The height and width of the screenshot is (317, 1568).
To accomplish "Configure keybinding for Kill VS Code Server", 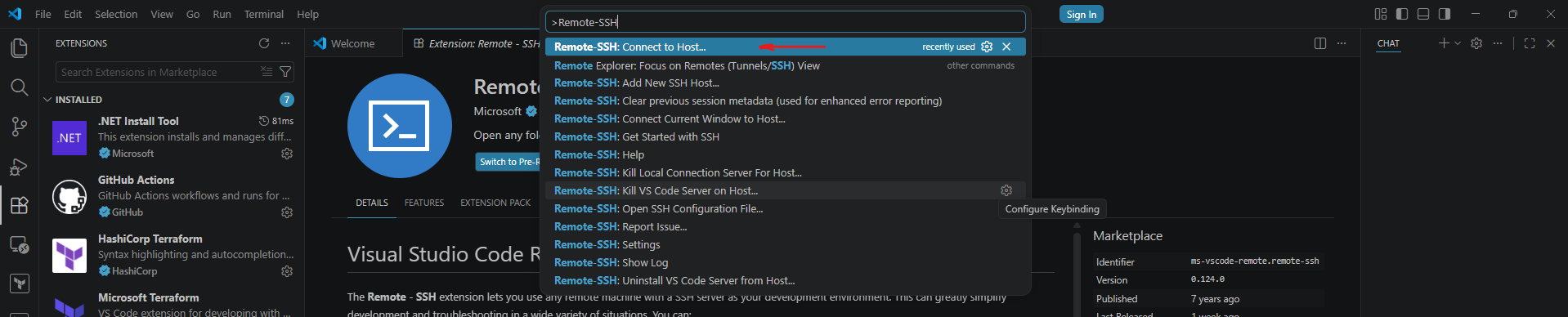I will click(x=1006, y=190).
